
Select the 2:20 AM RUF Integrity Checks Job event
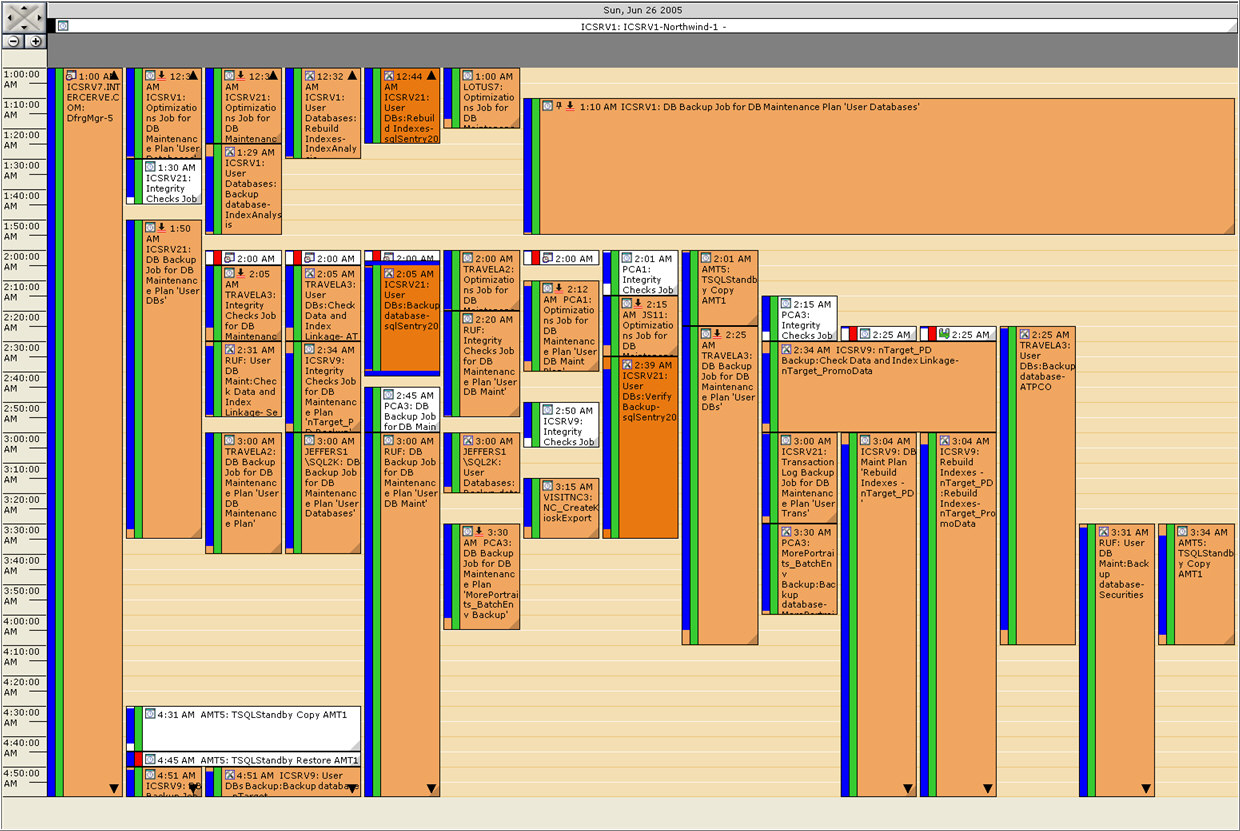point(481,364)
